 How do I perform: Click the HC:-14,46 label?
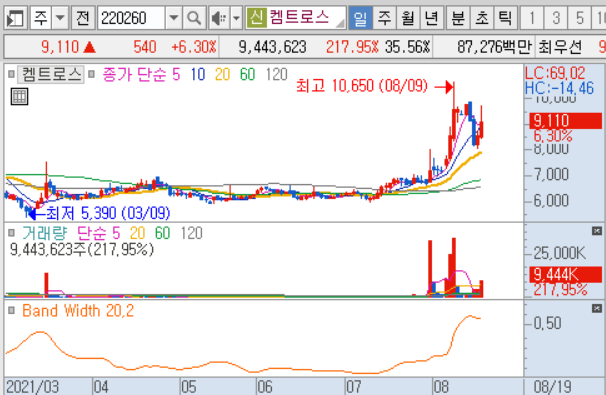(x=559, y=89)
